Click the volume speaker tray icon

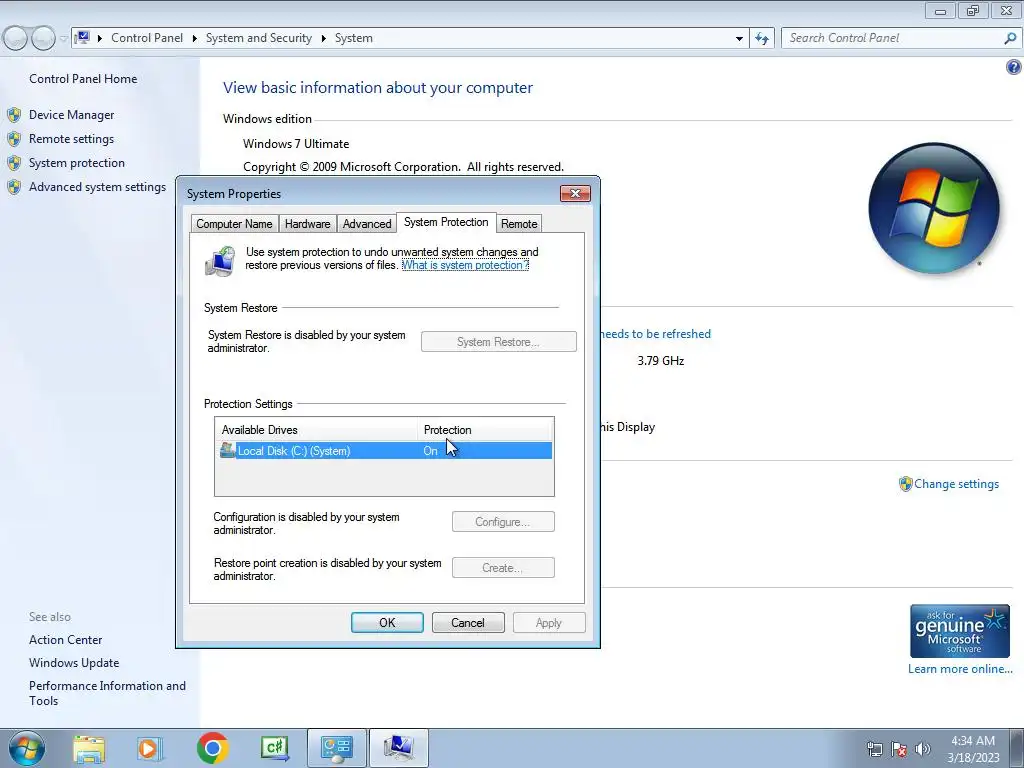pos(923,749)
